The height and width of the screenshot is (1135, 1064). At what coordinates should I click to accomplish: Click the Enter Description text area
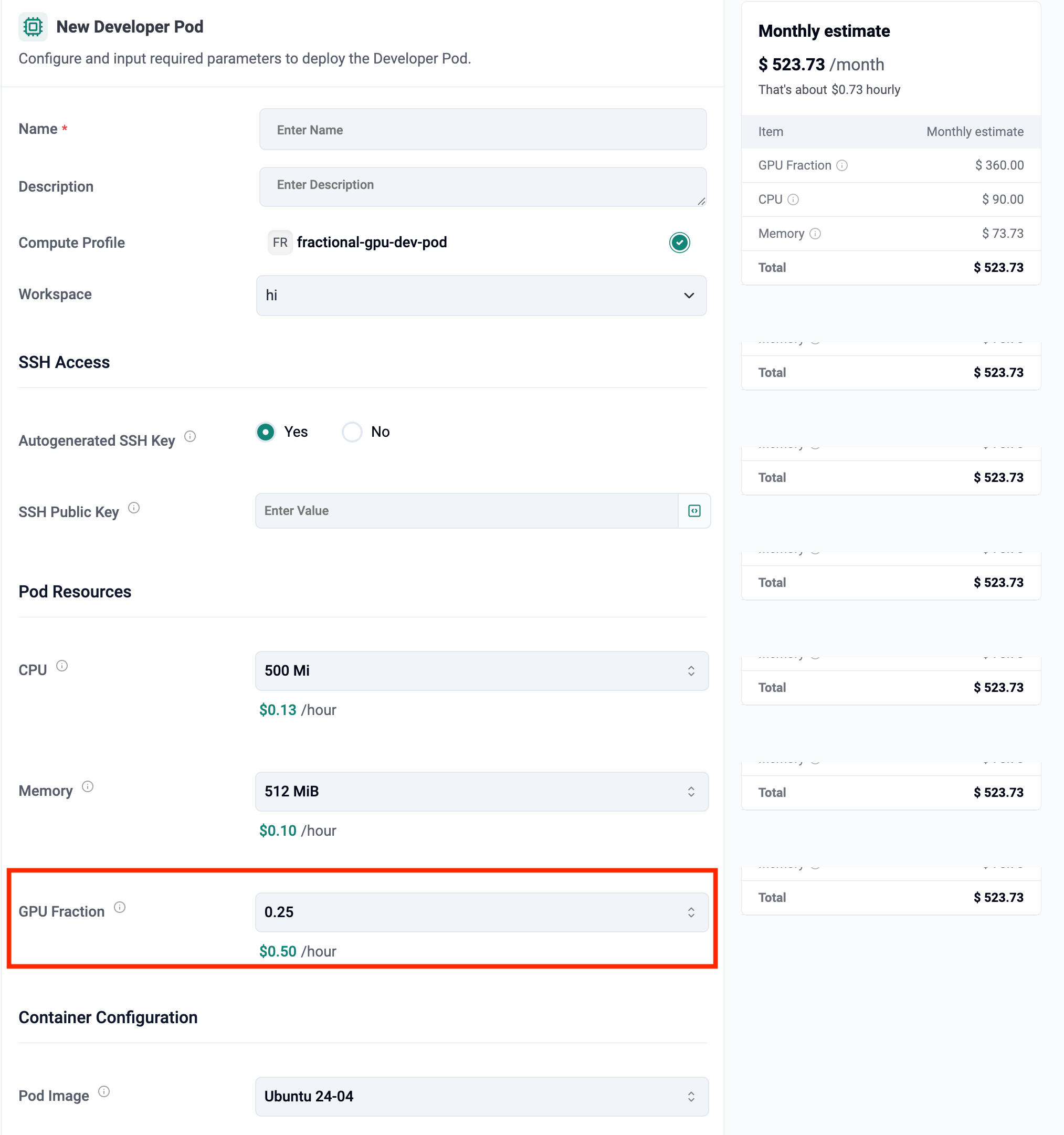tap(482, 187)
